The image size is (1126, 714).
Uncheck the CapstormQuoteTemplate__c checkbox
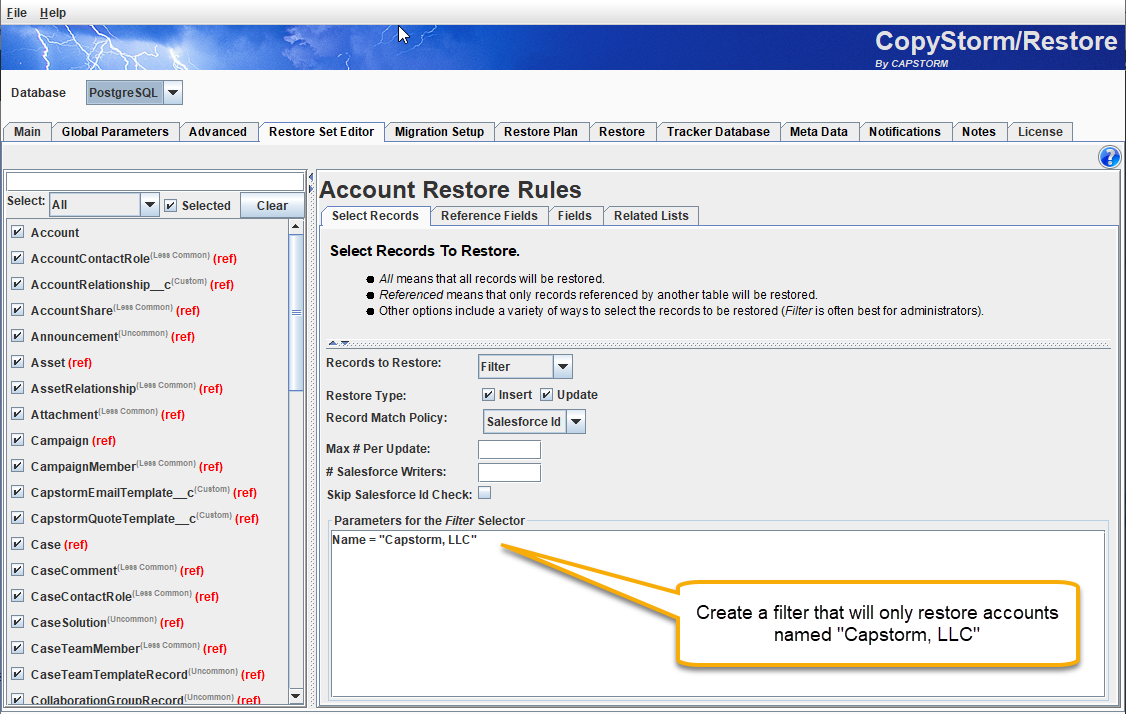click(x=18, y=518)
